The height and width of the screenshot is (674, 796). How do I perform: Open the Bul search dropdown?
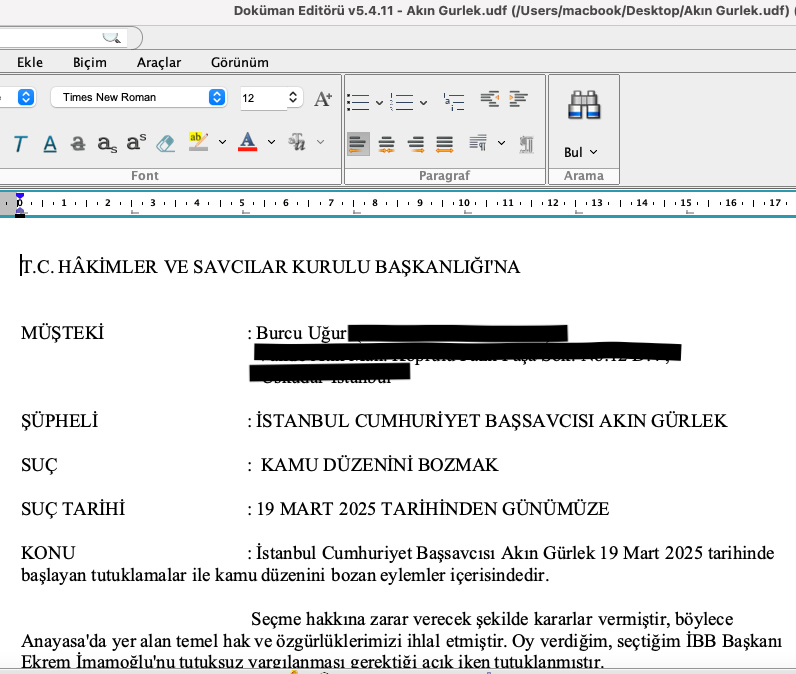coord(581,152)
